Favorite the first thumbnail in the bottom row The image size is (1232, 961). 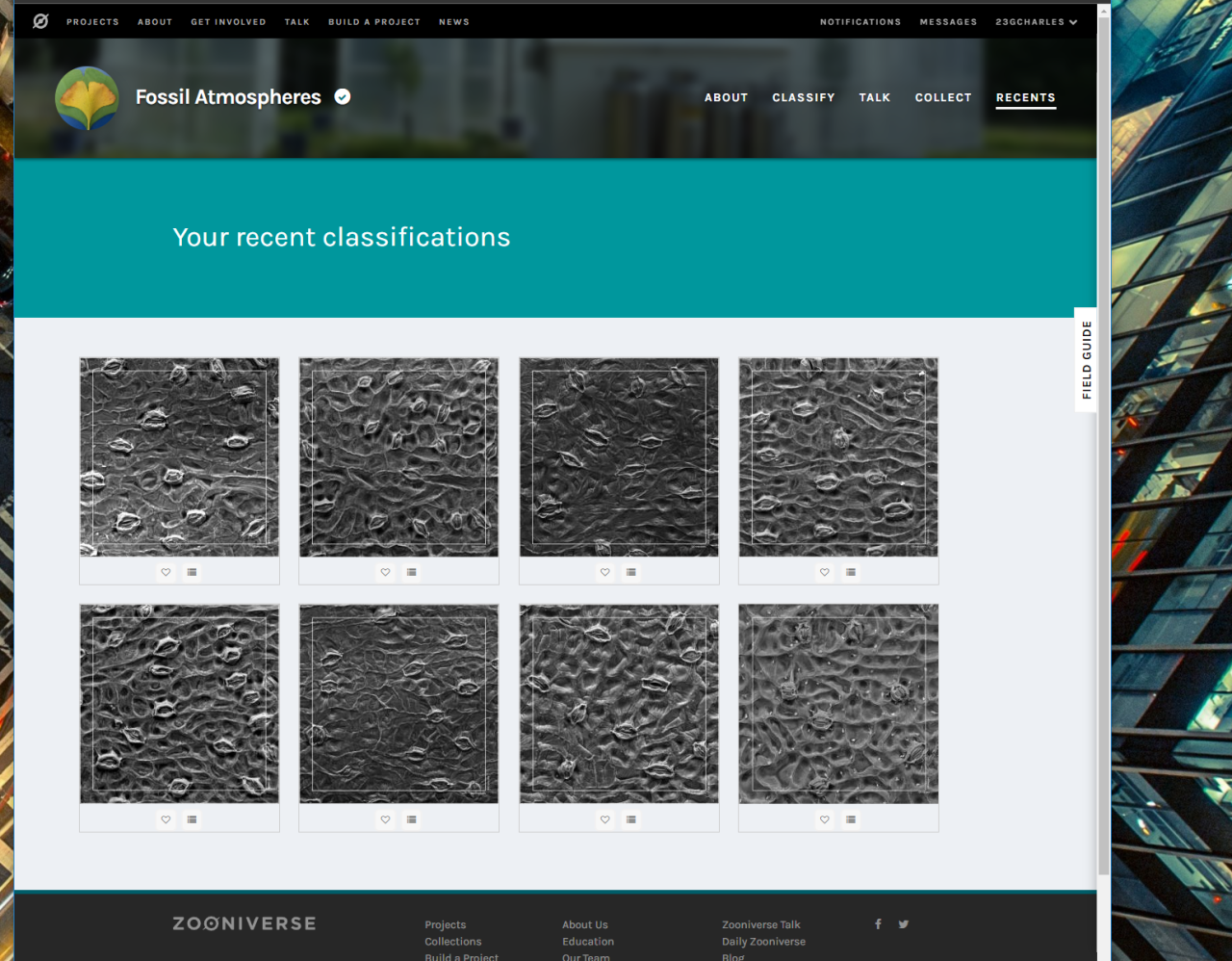[166, 819]
